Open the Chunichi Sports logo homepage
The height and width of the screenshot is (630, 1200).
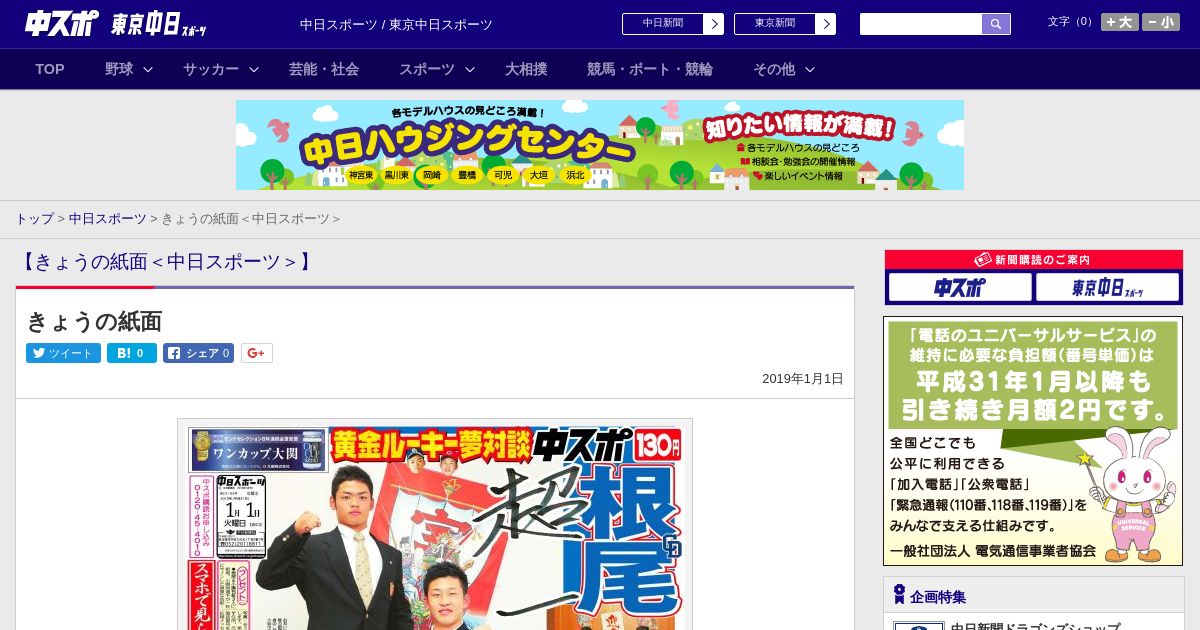(62, 23)
